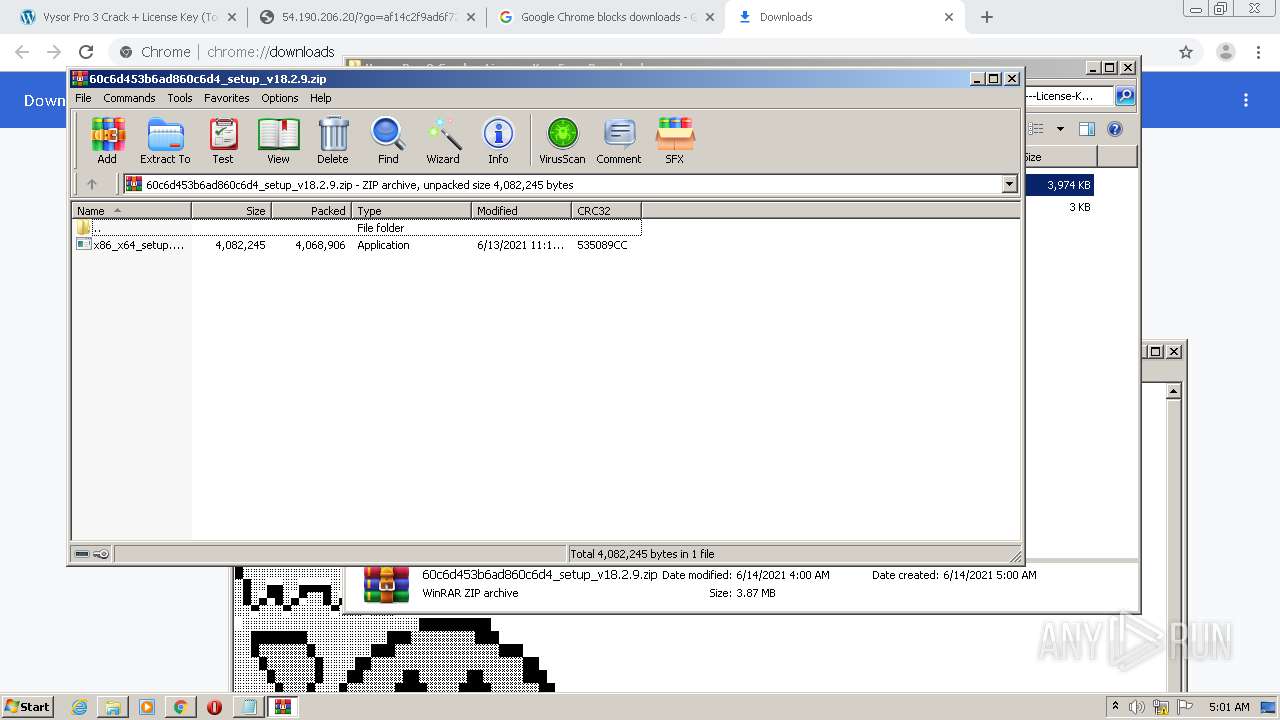This screenshot has height=720, width=1280.
Task: Click the archive Info toolbar icon
Action: pyautogui.click(x=498, y=140)
